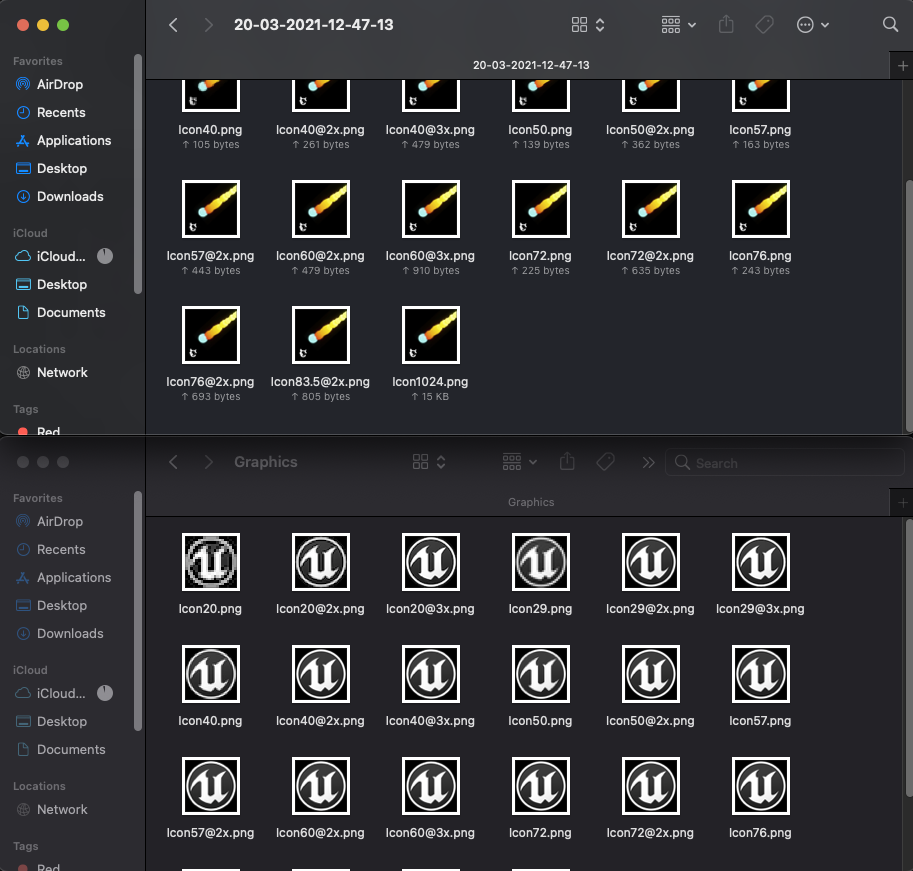Select Icon50.png thumbnail in Graphics window
The image size is (913, 871).
[x=541, y=674]
